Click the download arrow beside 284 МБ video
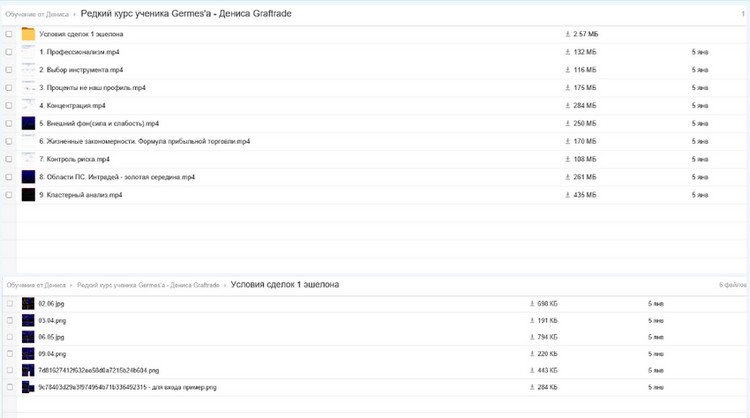 click(566, 105)
